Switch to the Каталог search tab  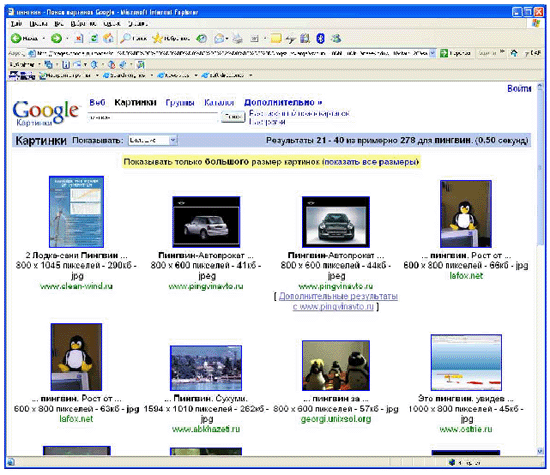[219, 102]
